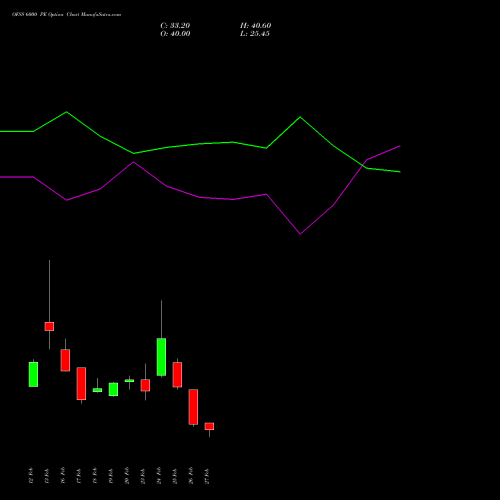Click the 17 Feb date axis label

pyautogui.click(x=79, y=476)
